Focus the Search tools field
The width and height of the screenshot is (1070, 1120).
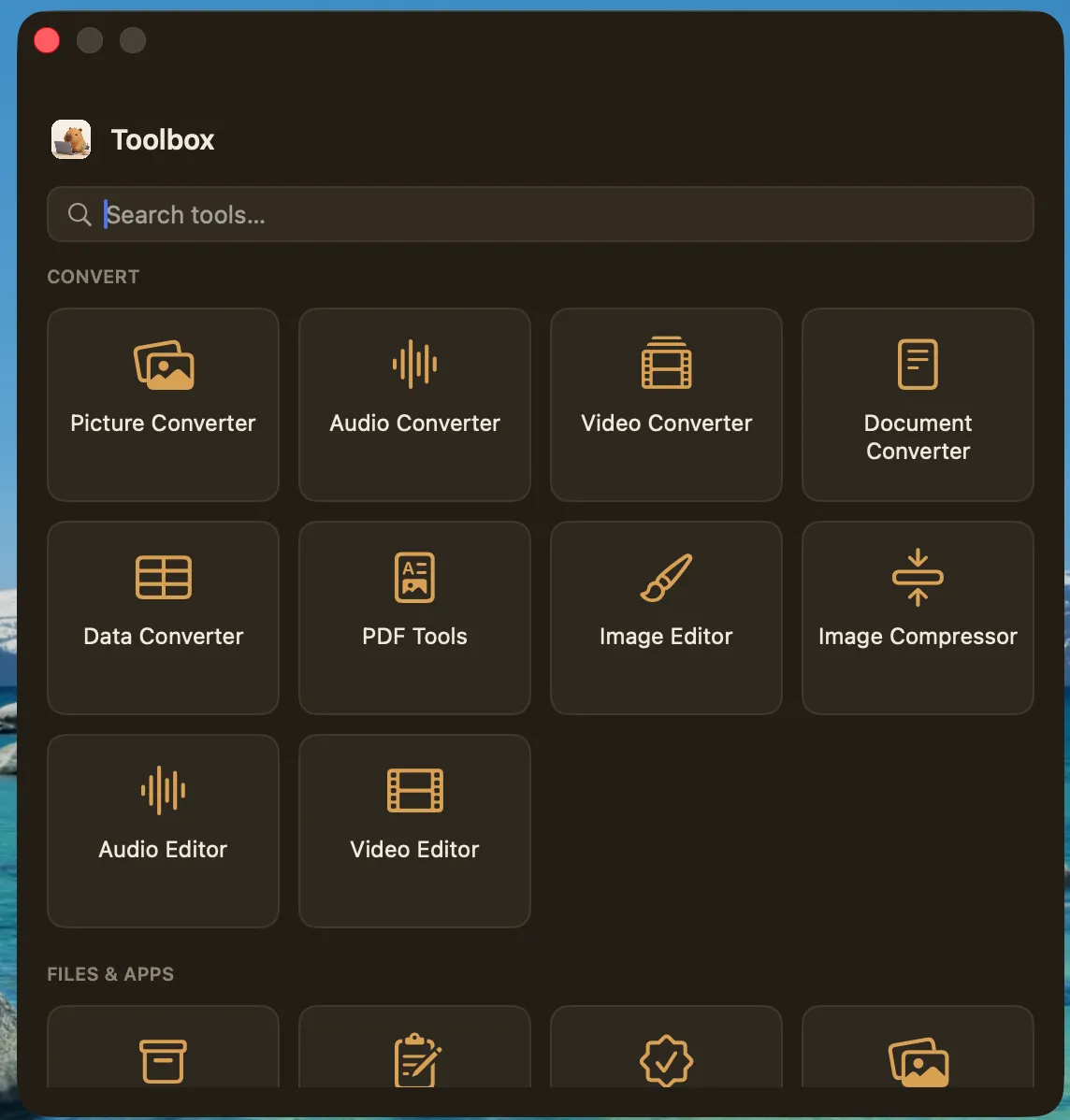point(541,214)
